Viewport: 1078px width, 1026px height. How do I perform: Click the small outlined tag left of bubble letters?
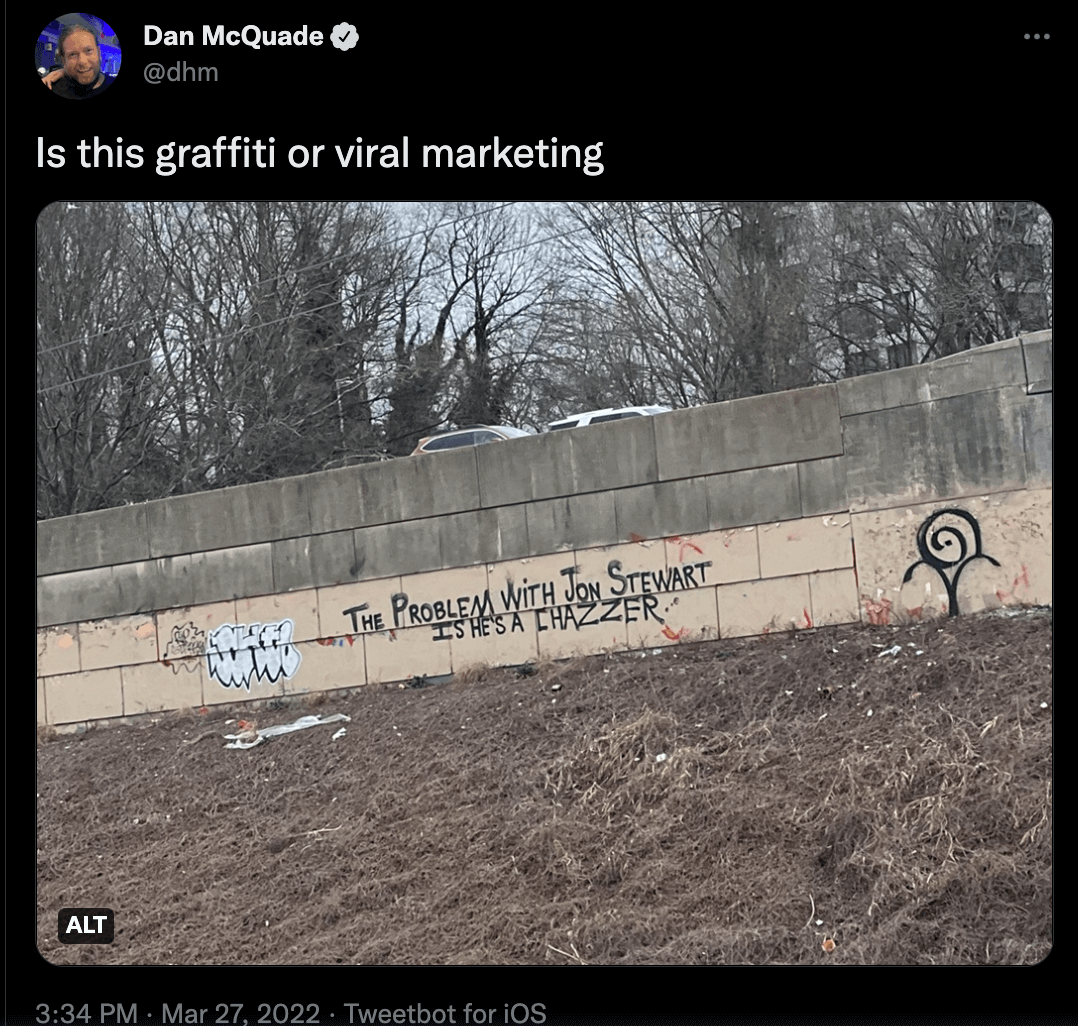click(183, 643)
